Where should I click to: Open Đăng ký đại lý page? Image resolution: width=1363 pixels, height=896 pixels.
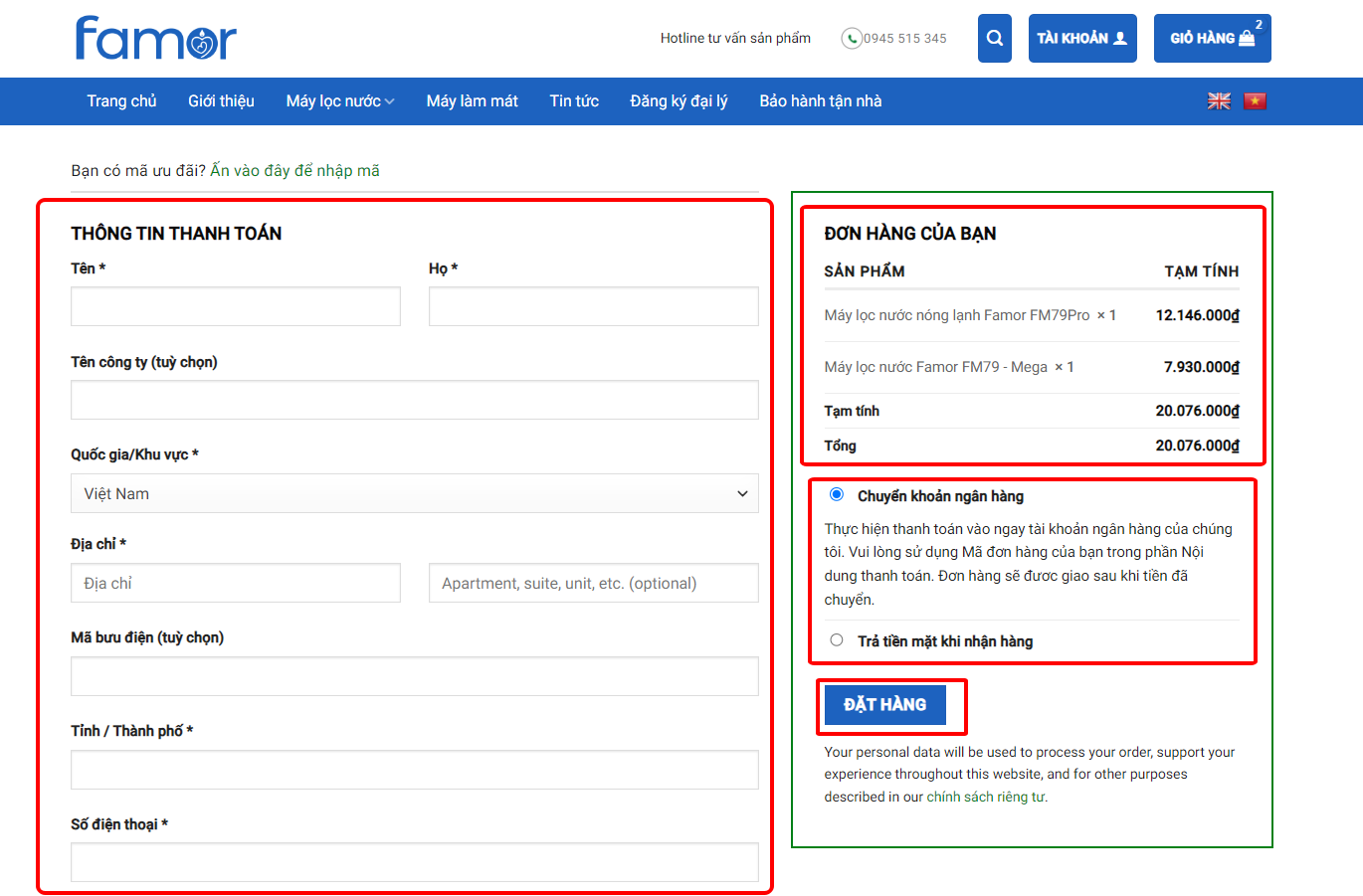pos(679,100)
